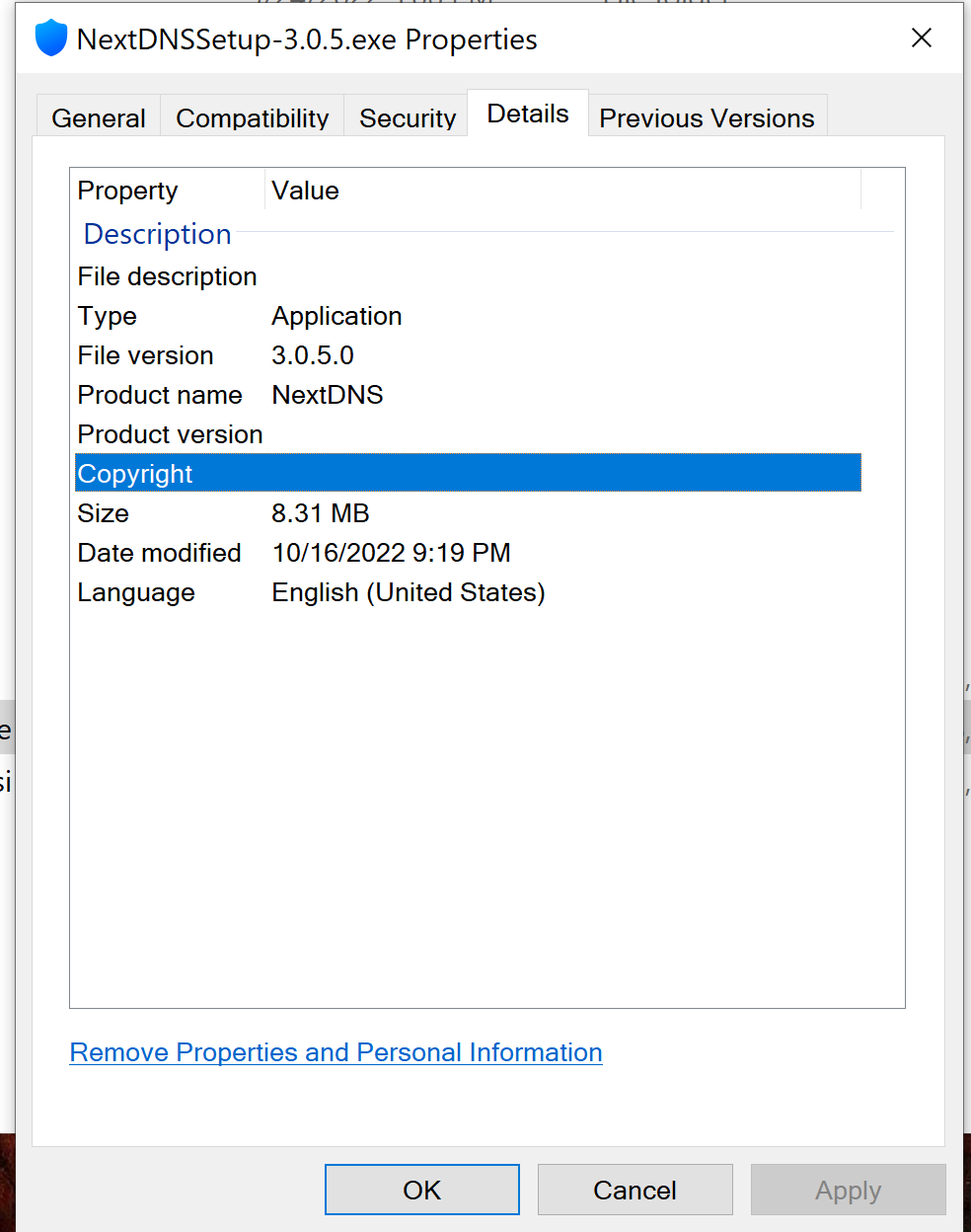971x1232 pixels.
Task: Dismiss dialog with Cancel button
Action: (x=635, y=1190)
